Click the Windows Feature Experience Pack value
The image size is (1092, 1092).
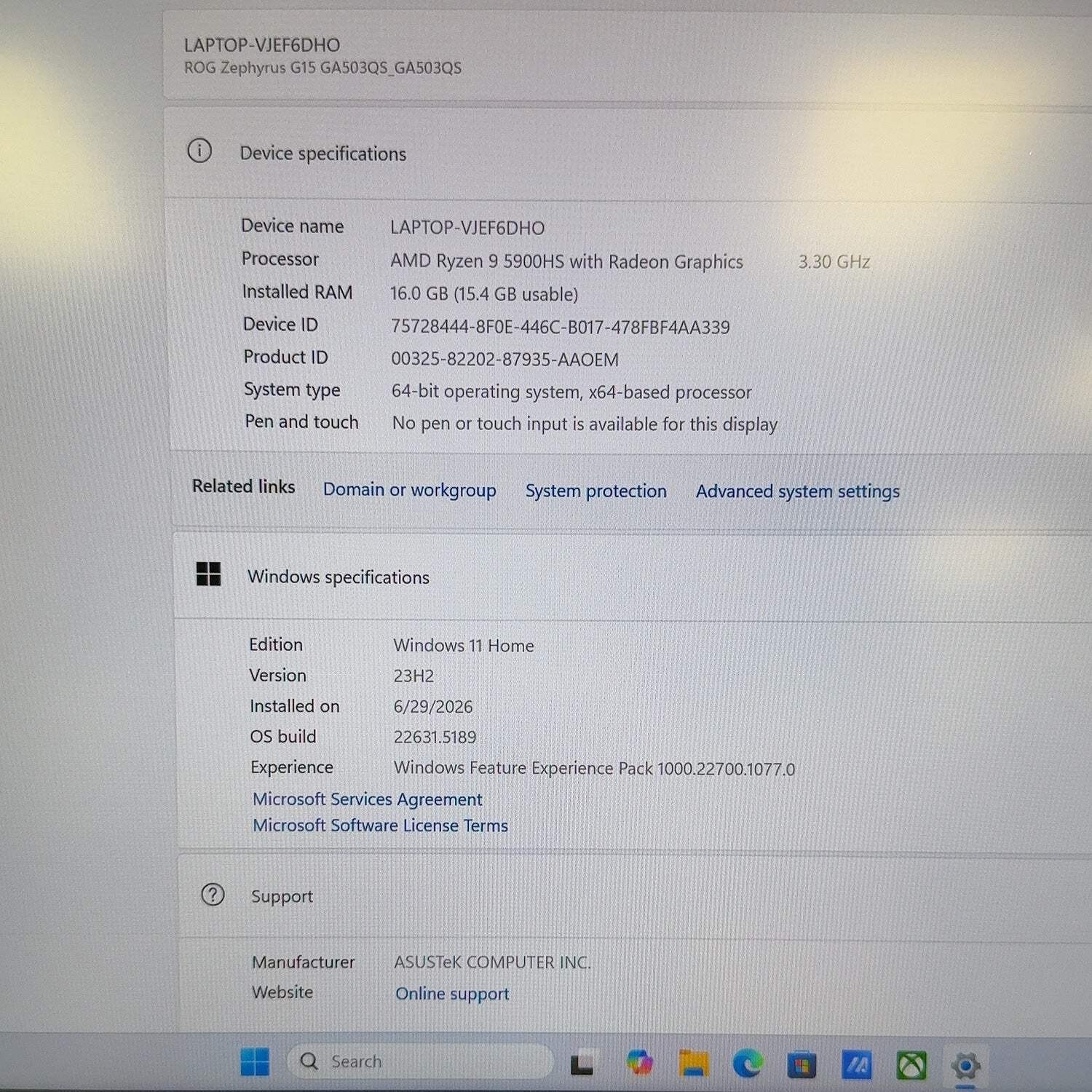point(594,769)
